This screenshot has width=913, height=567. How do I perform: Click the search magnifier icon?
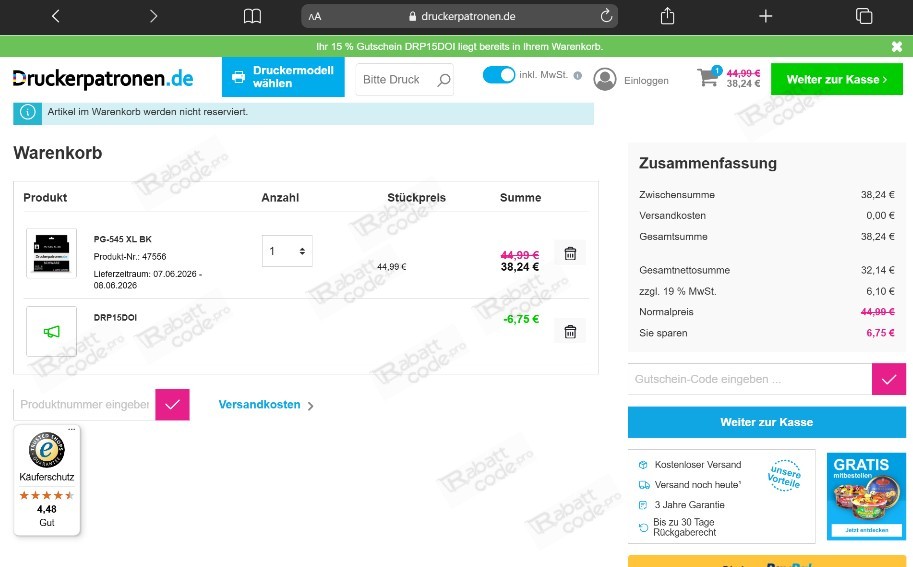point(444,80)
